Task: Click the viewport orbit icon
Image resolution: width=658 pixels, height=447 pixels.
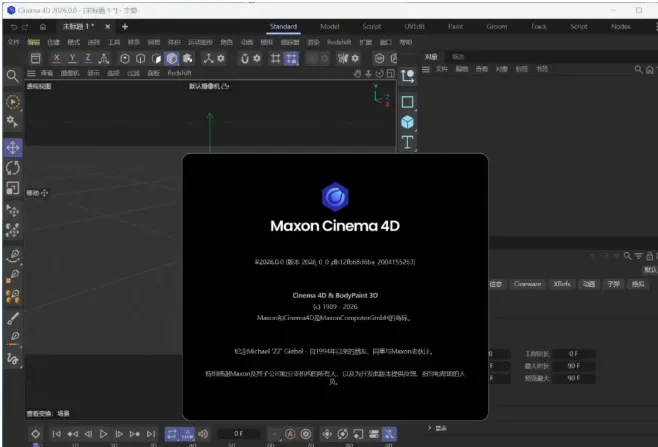Action: tap(379, 73)
